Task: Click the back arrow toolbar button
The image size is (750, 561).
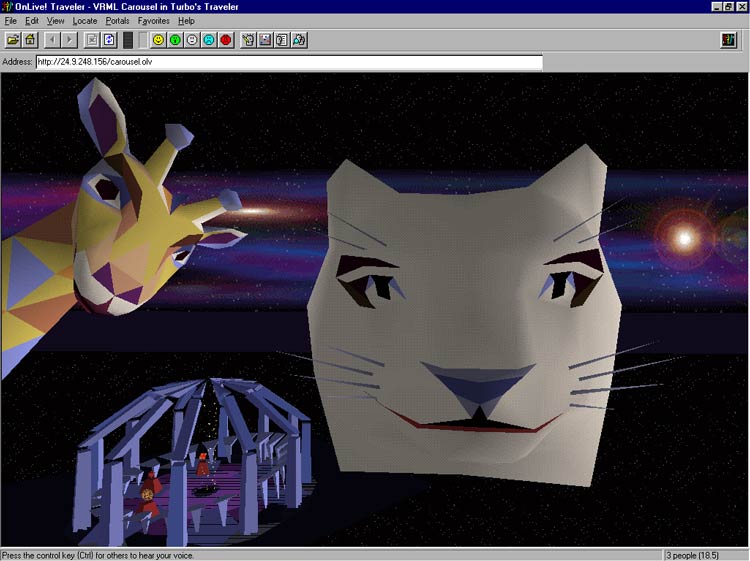Action: pos(52,40)
